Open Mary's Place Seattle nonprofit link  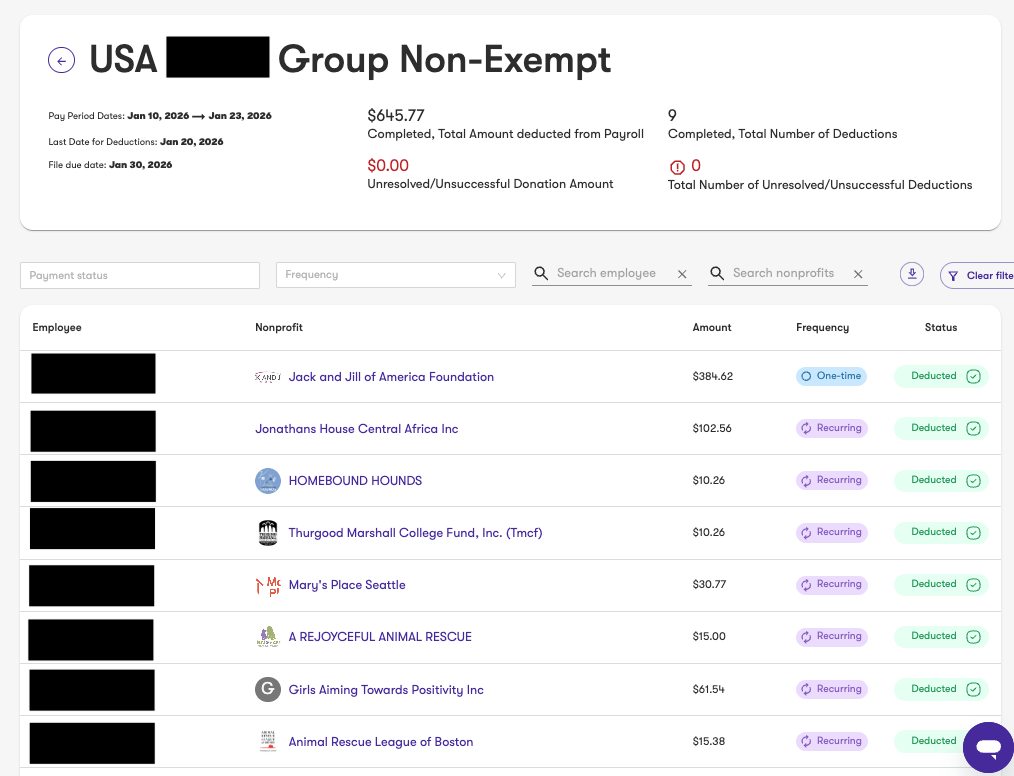click(347, 585)
